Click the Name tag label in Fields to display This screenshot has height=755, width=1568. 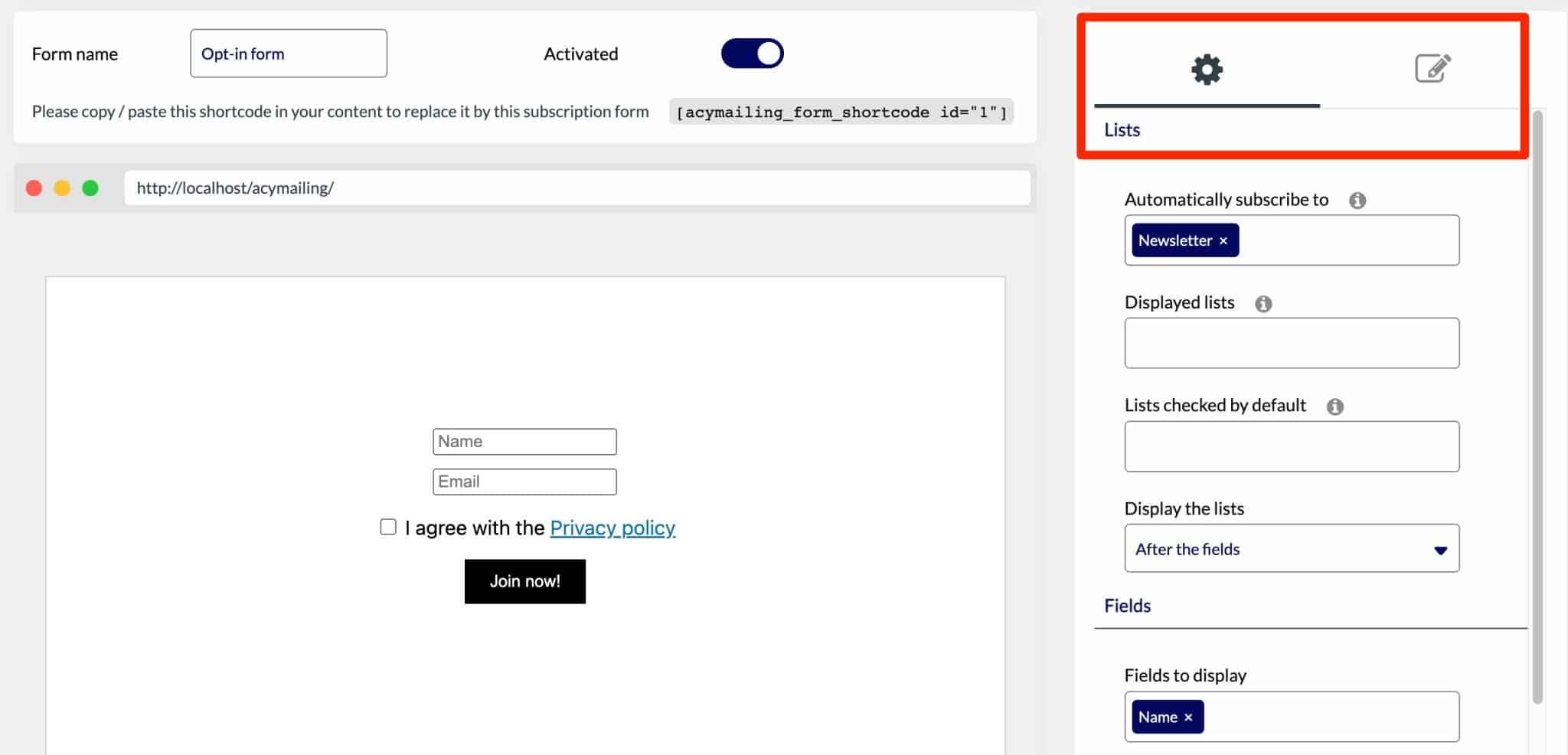(1158, 717)
